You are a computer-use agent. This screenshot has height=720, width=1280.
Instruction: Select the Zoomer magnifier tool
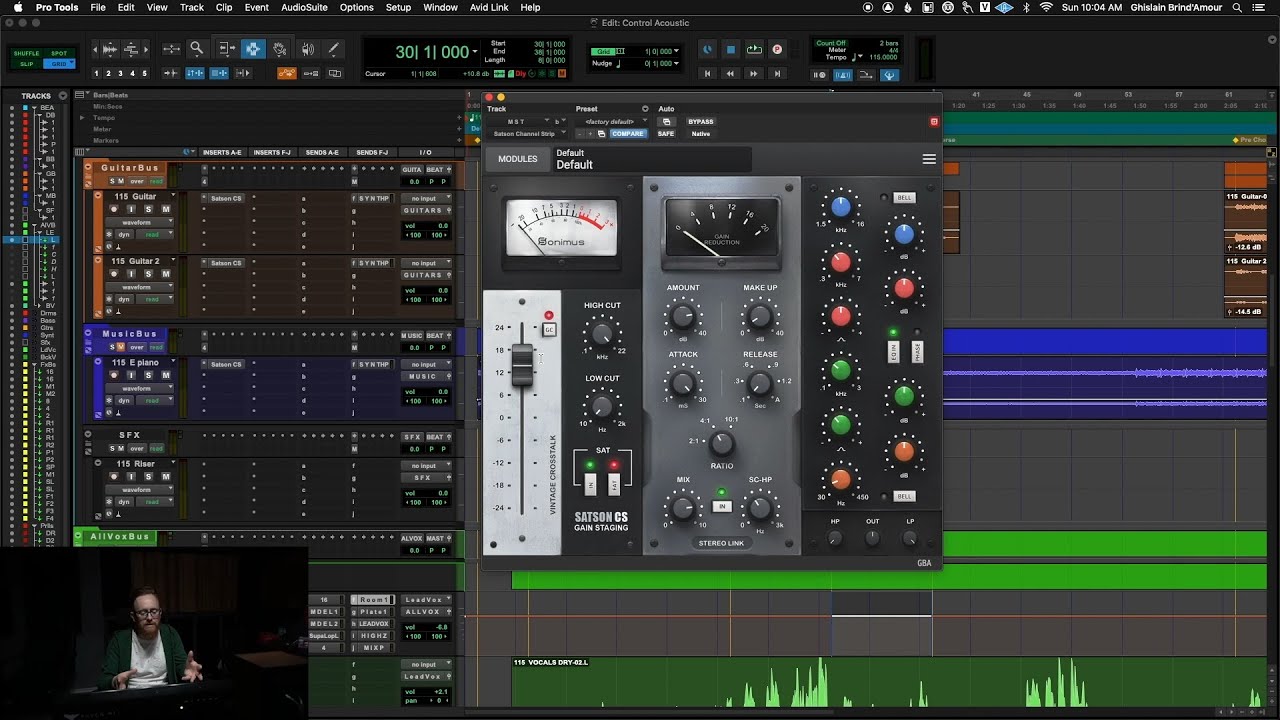pos(197,48)
